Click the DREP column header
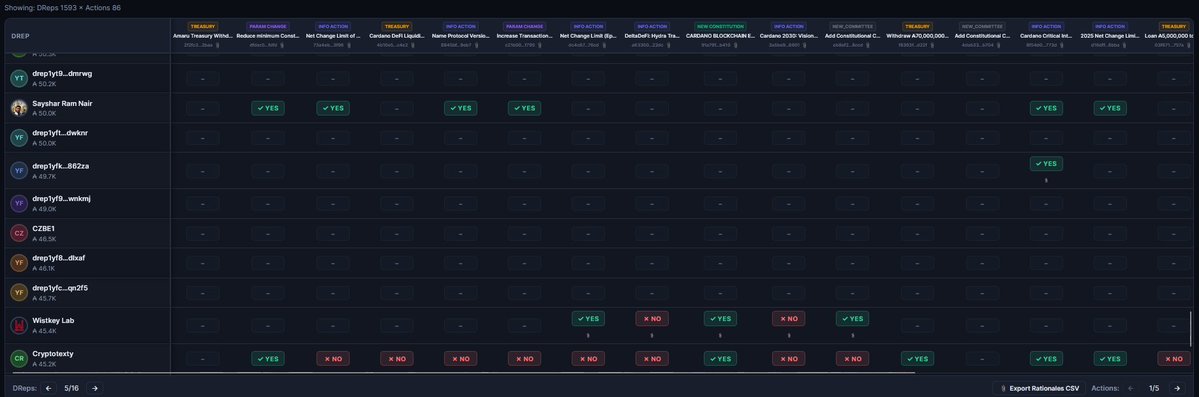Image resolution: width=1199 pixels, height=397 pixels. (20, 36)
